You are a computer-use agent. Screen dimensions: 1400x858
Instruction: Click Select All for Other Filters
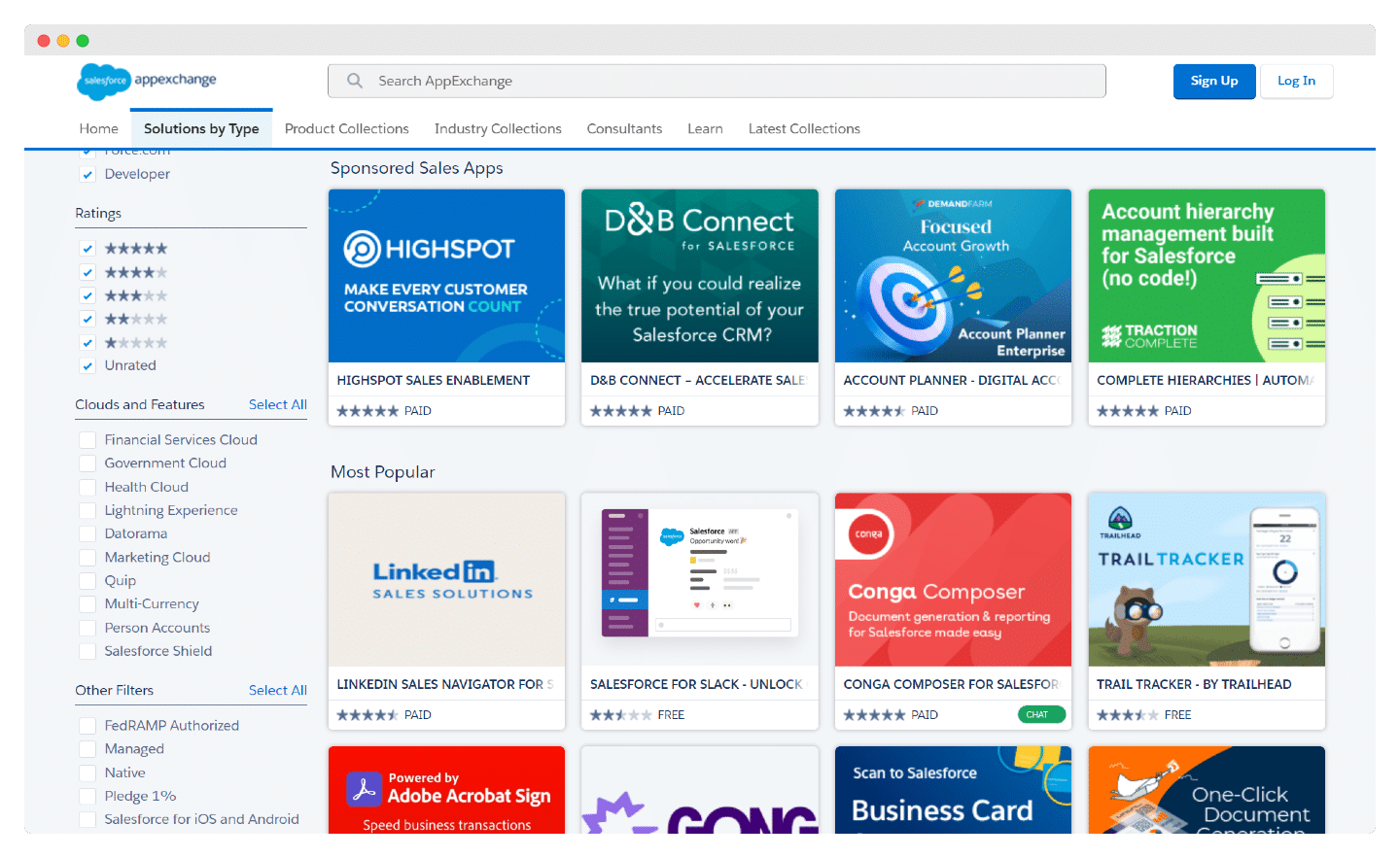click(278, 690)
